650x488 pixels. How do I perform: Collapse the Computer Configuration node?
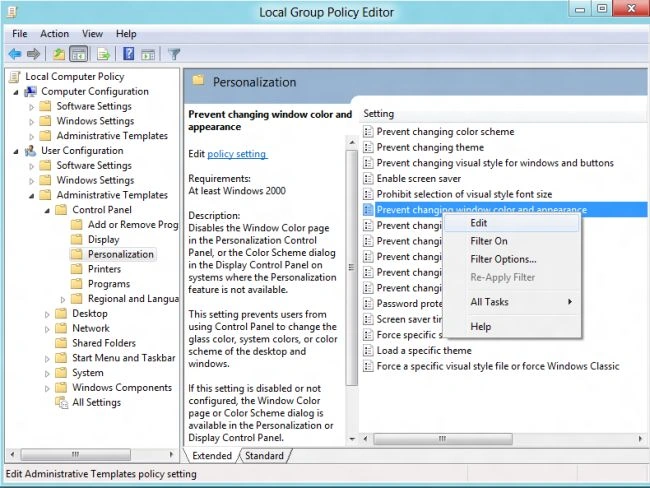point(16,92)
